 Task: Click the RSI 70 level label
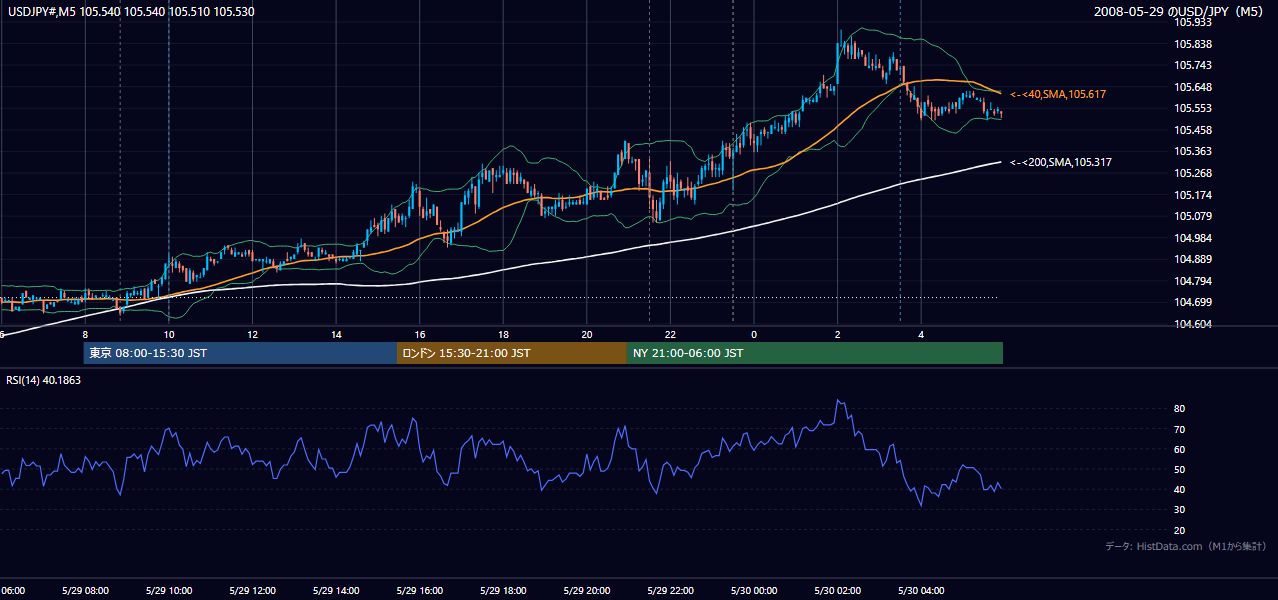1179,429
